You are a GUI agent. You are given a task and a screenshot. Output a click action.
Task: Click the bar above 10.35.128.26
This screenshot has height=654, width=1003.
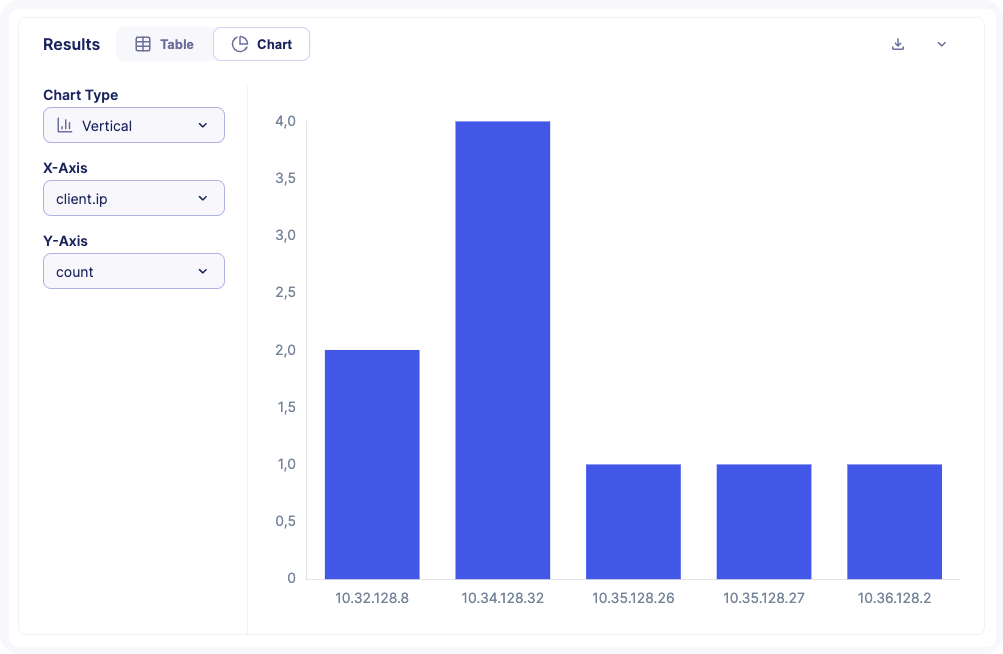tap(633, 521)
